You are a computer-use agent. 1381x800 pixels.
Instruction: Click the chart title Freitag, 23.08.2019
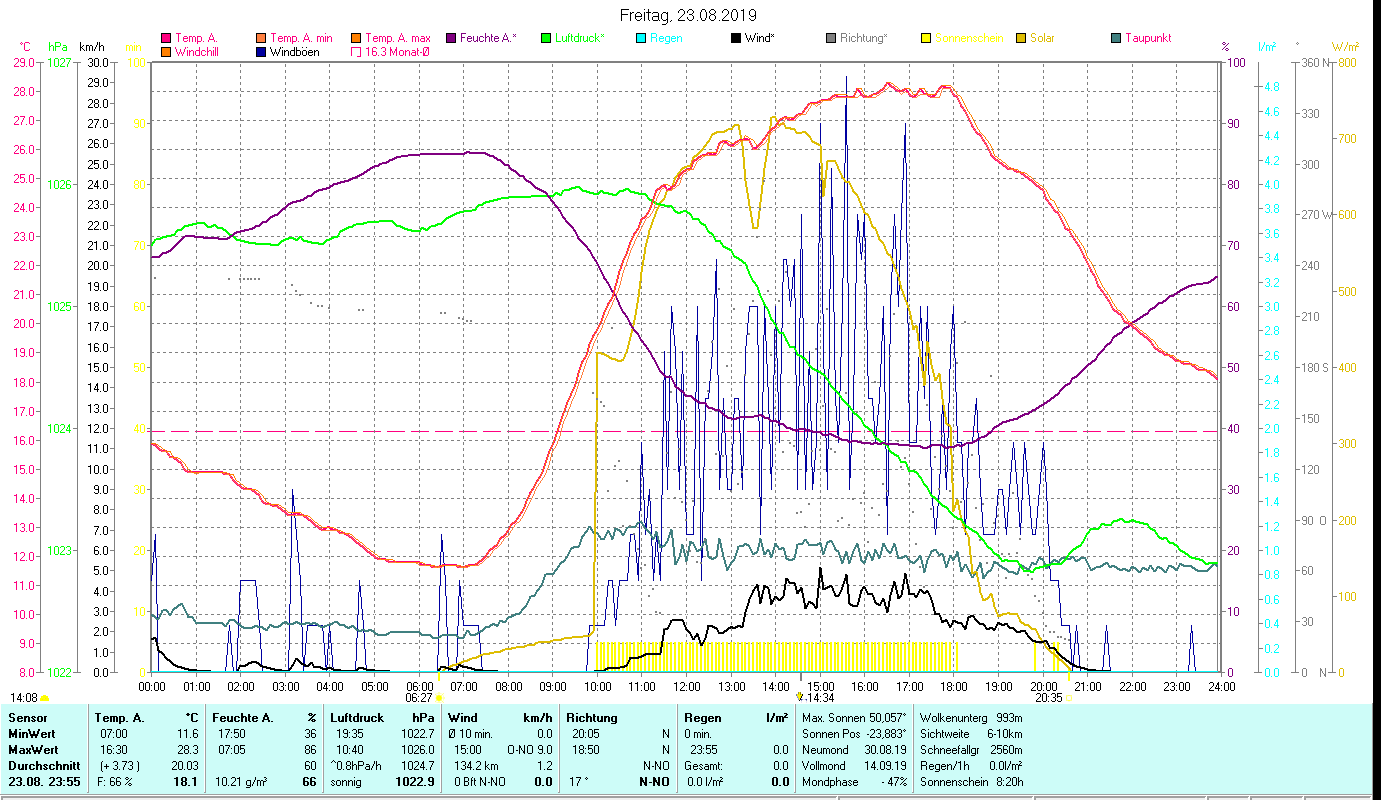coord(688,15)
